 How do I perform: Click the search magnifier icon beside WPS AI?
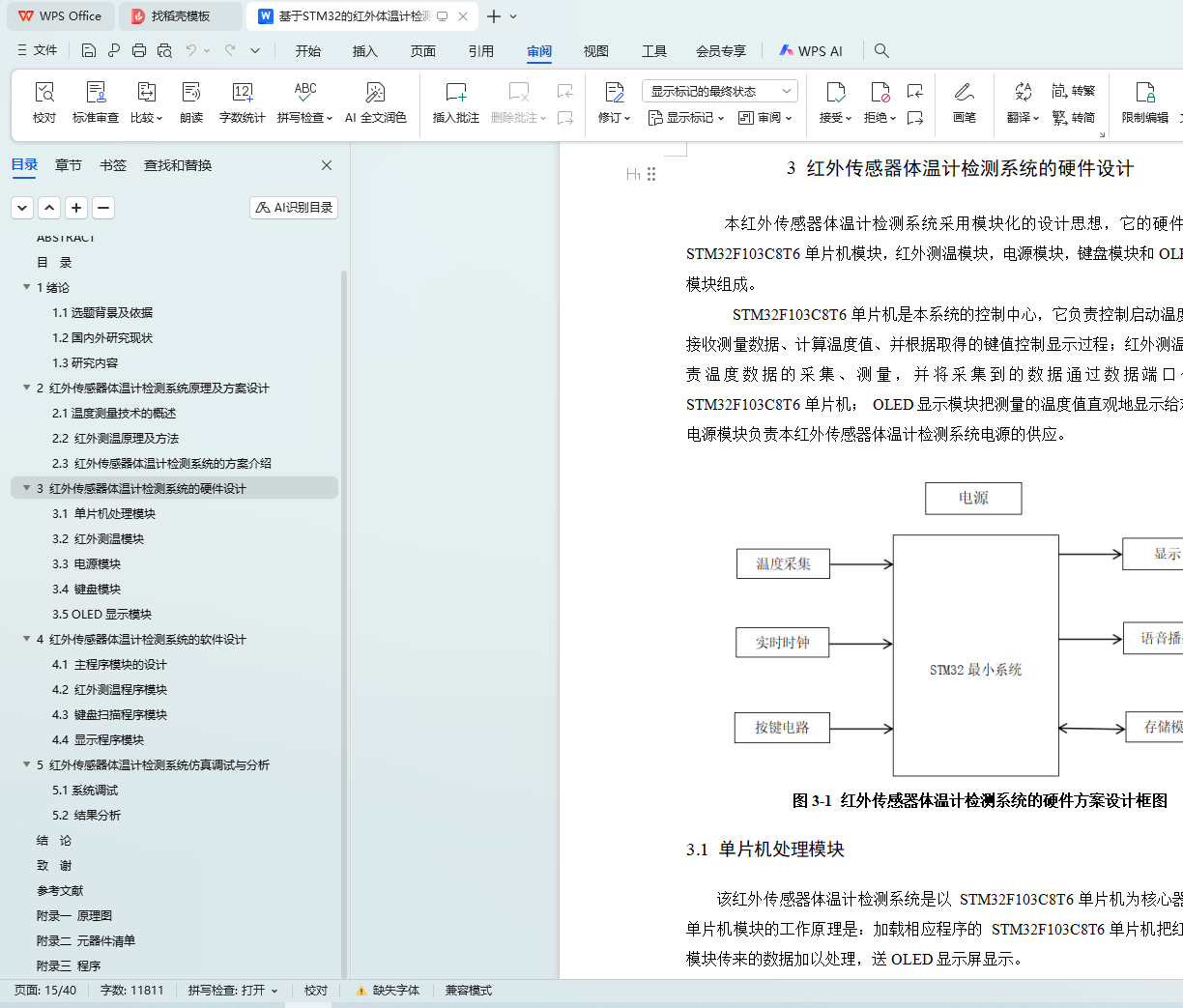click(x=881, y=50)
